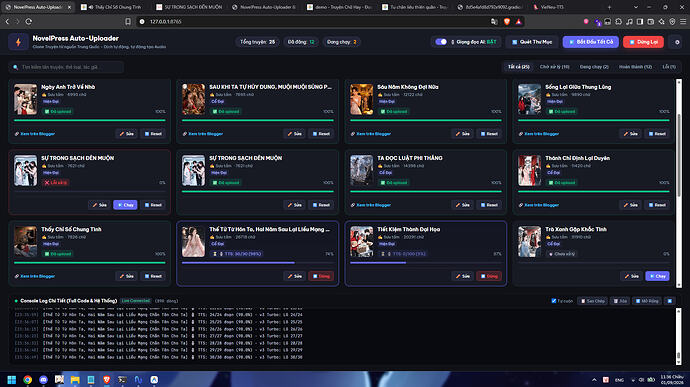Open Xem trên Blogger for Thánh Chỉ Định Lại Duyên
Screen dimensions: 690x387
(539, 205)
